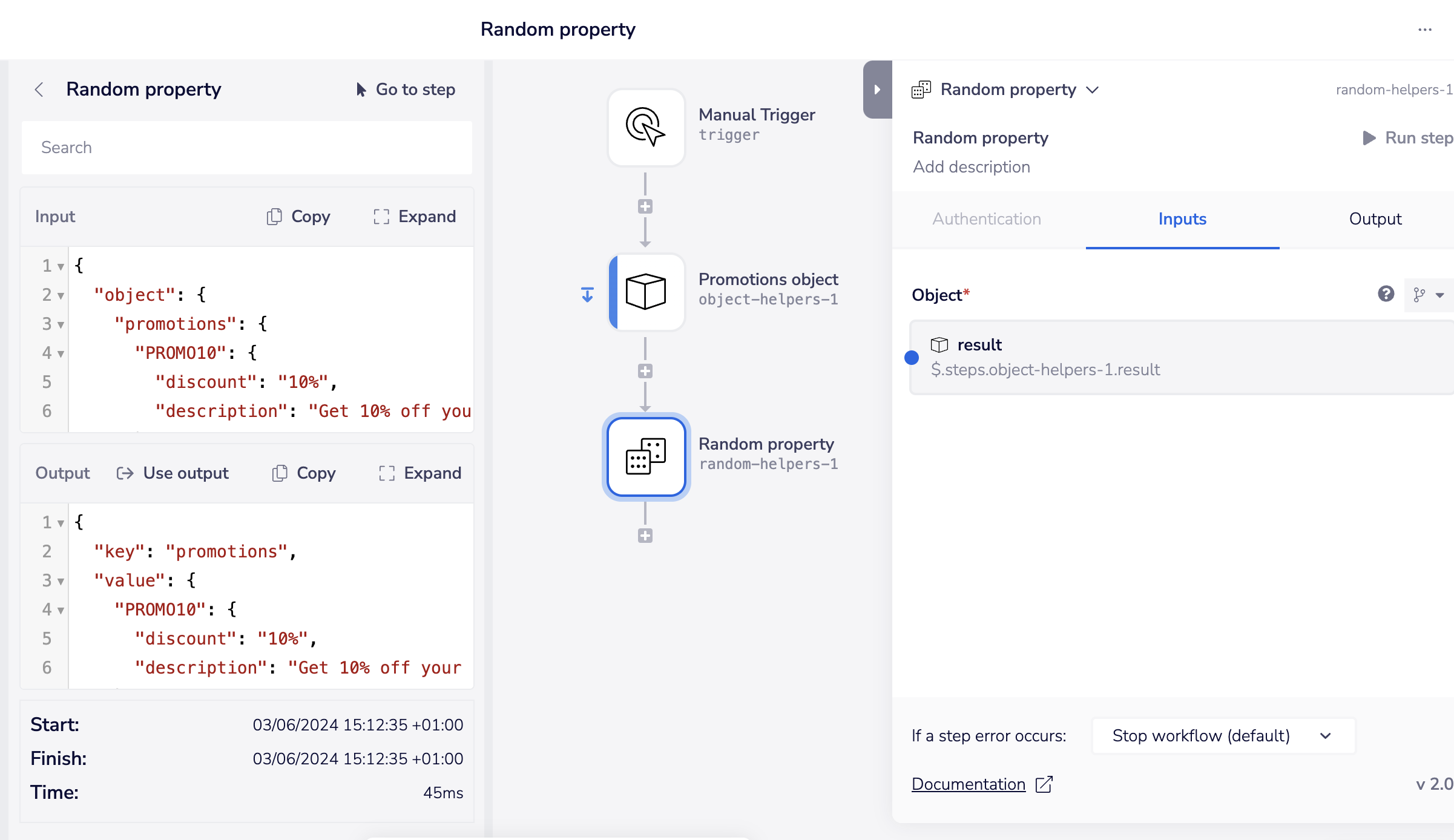Image resolution: width=1454 pixels, height=840 pixels.
Task: Select the Promotions object cube node
Action: pyautogui.click(x=646, y=292)
